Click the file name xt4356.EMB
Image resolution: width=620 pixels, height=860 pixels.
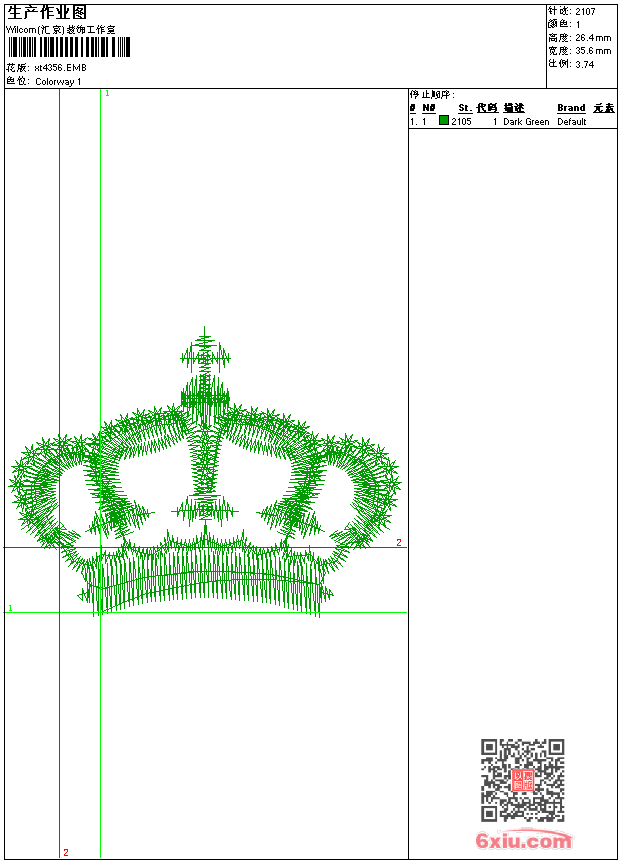click(60, 68)
